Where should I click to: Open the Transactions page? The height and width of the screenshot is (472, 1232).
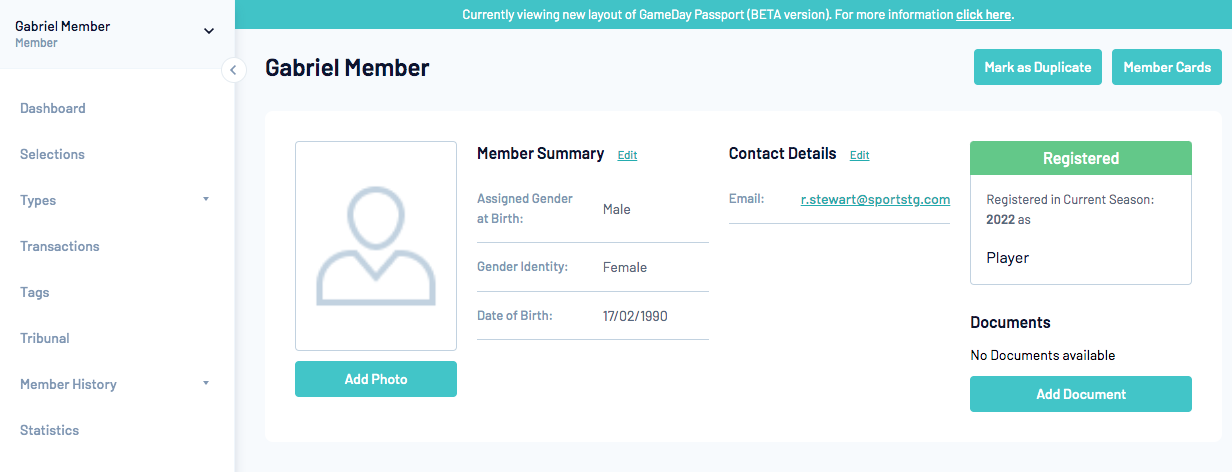[60, 246]
